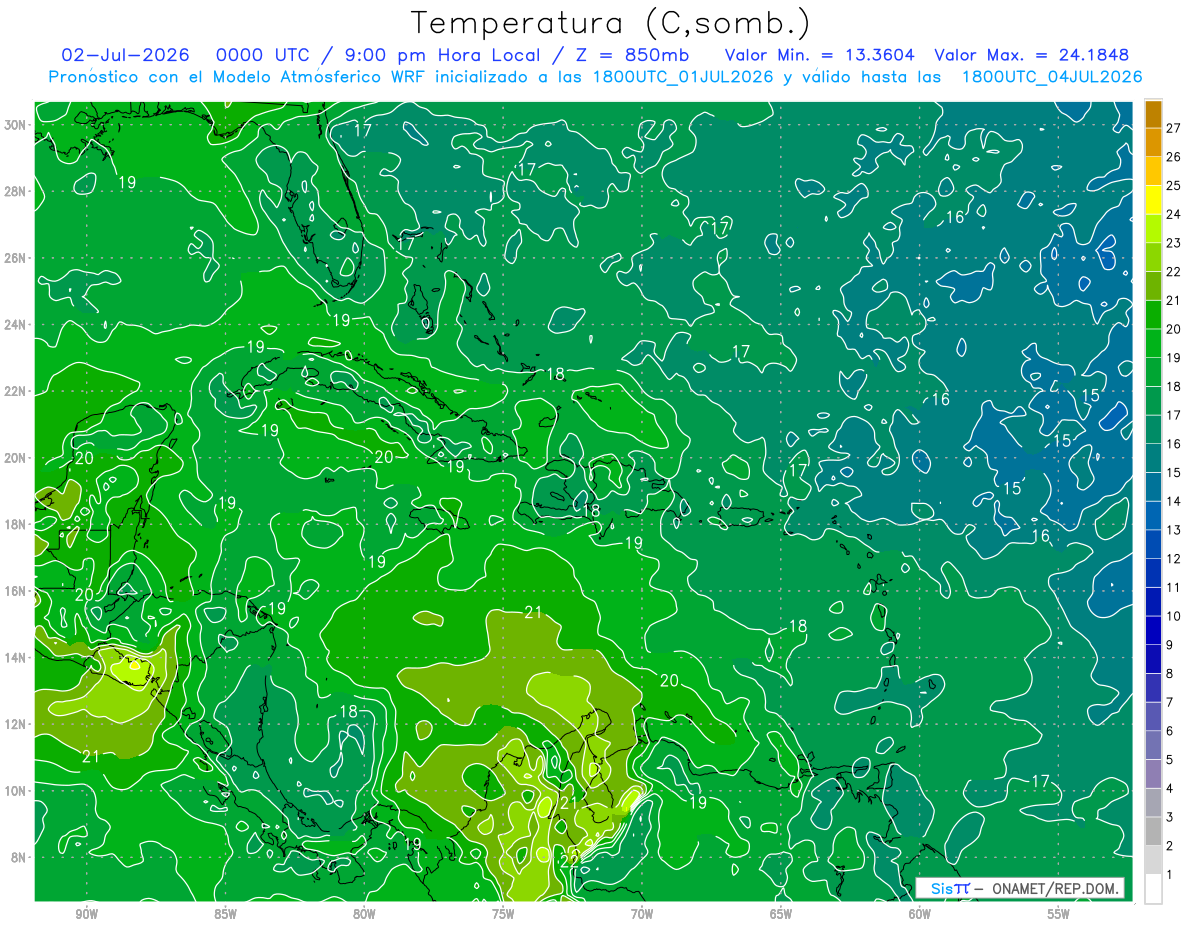Click the latitude axis label "30N"
1200x927 pixels.
[x=15, y=125]
